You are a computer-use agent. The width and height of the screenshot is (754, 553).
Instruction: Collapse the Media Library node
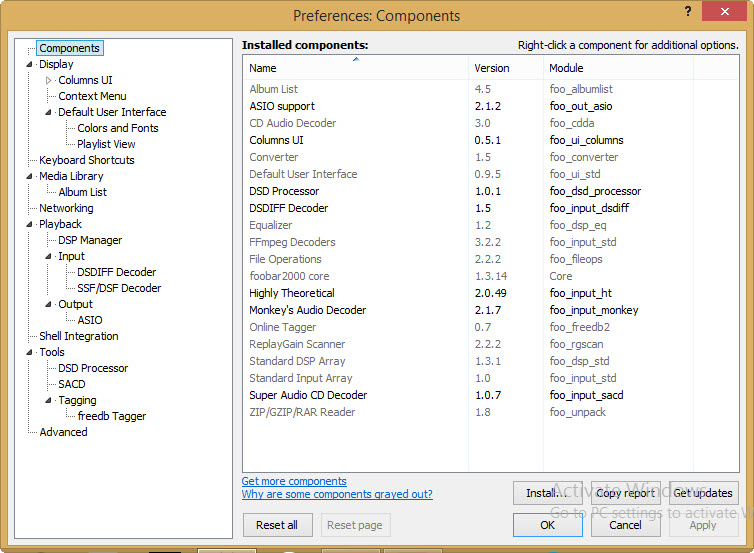(x=29, y=176)
